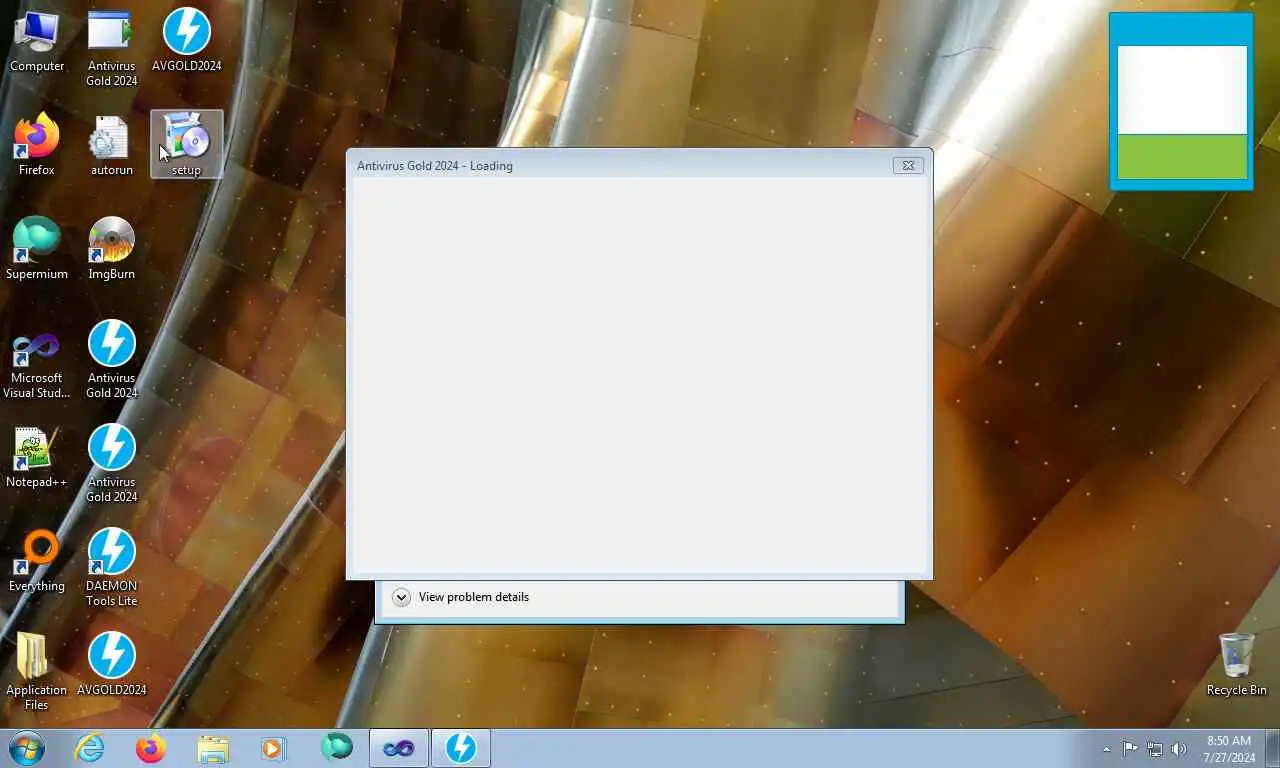Select the Firefox desktop shortcut
The height and width of the screenshot is (768, 1280).
point(37,145)
